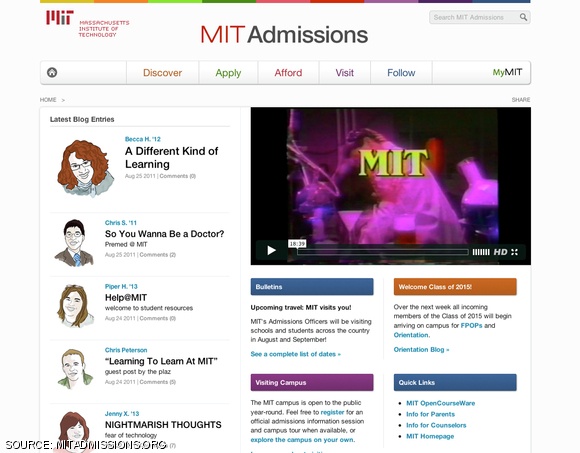Adjust the video volume bars
The height and width of the screenshot is (453, 580).
(x=481, y=252)
